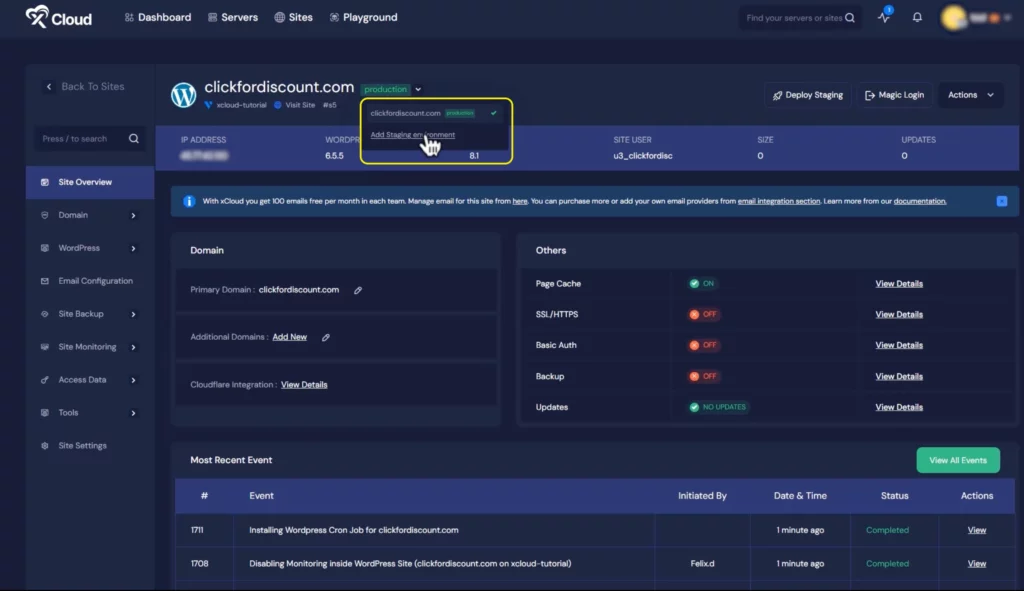The height and width of the screenshot is (591, 1024).
Task: Click SSL/HTTPS OFF status badge
Action: point(703,314)
